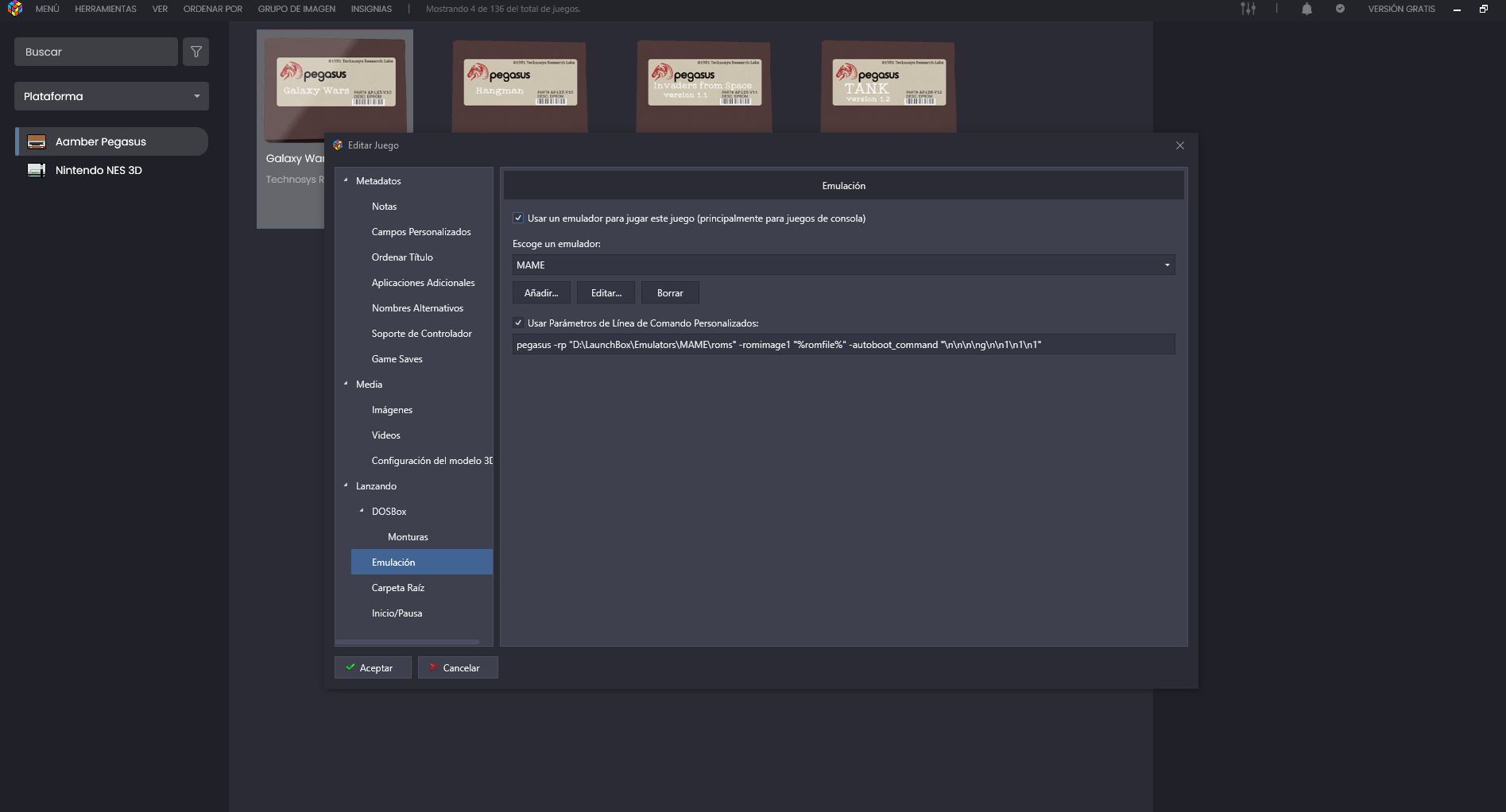Collapse the DOSBox tree node
Screen dimensions: 1506x812
[362, 511]
